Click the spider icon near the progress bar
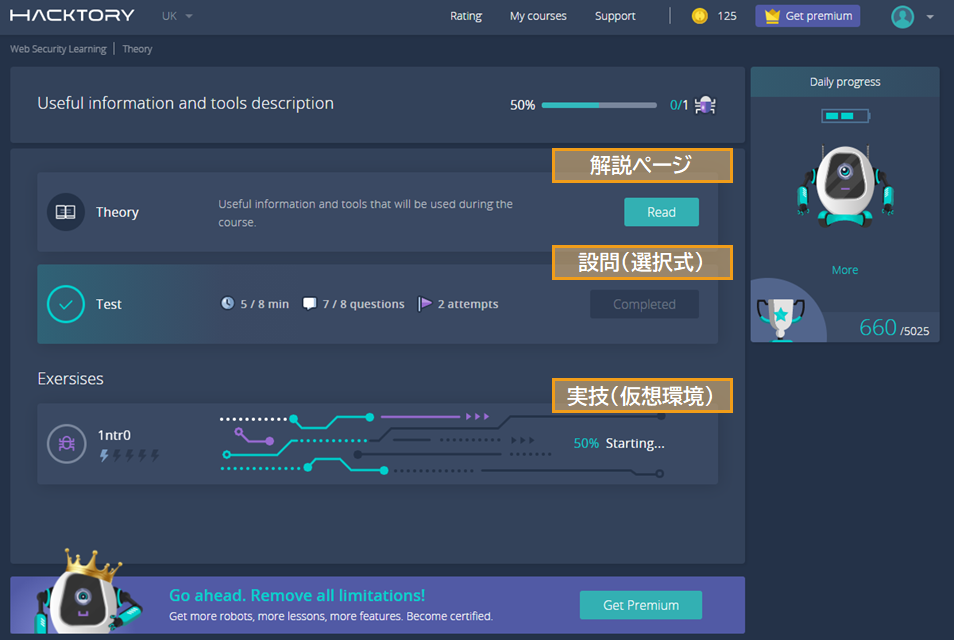Screen dimensions: 954x640 (x=704, y=104)
